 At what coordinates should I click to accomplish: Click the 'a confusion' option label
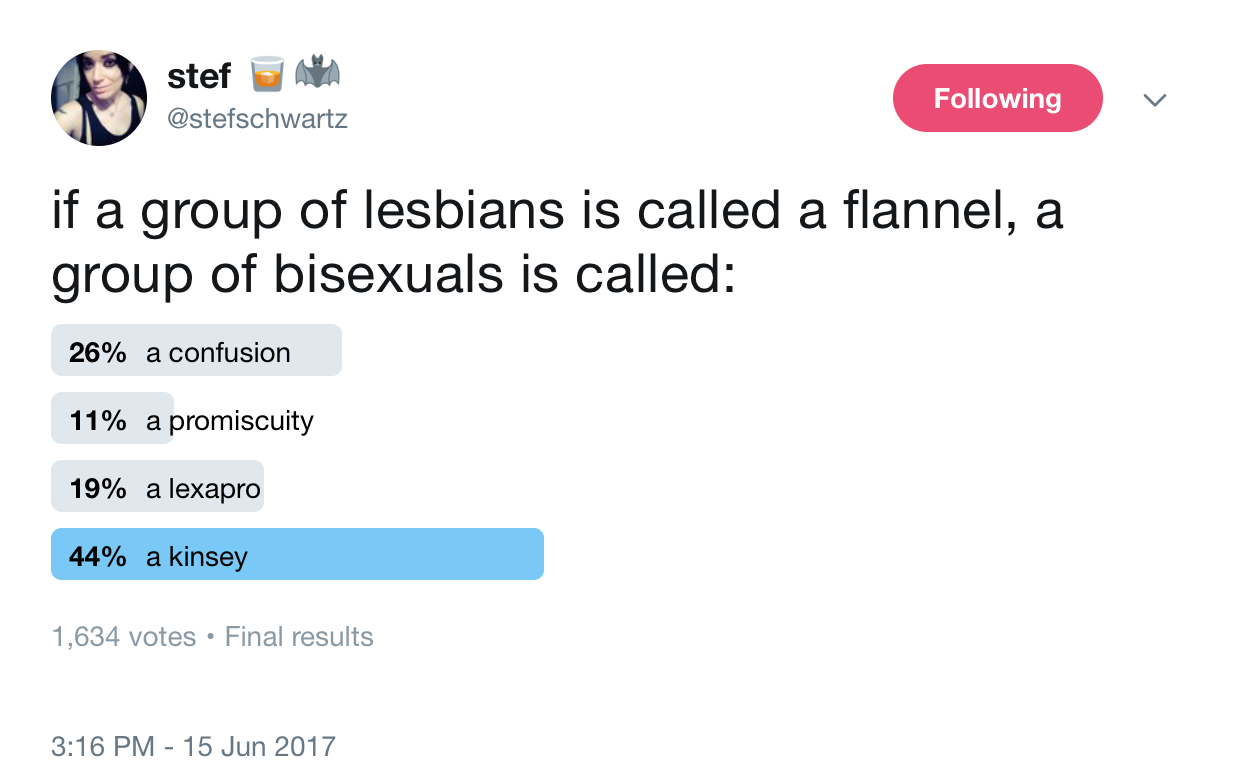tap(218, 352)
